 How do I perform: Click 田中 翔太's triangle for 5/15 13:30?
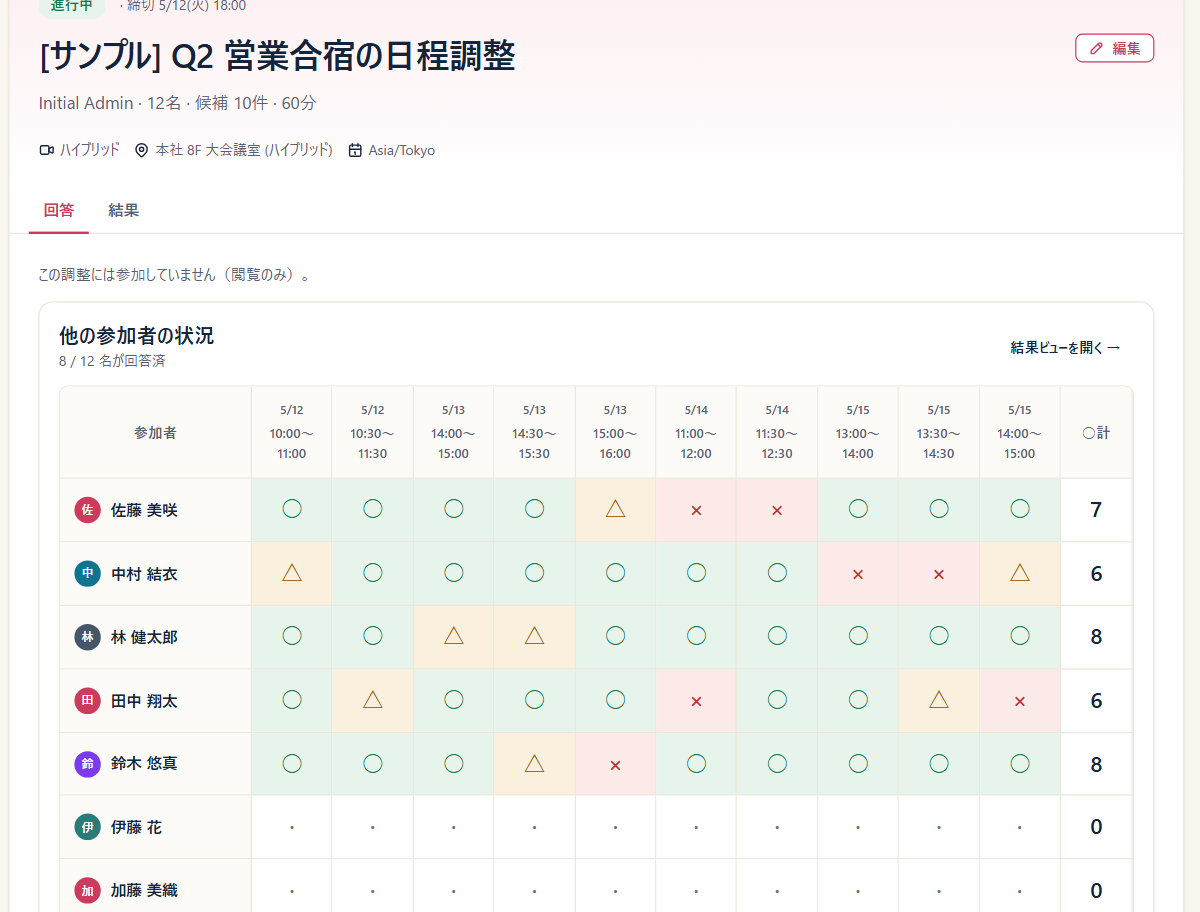click(x=938, y=700)
